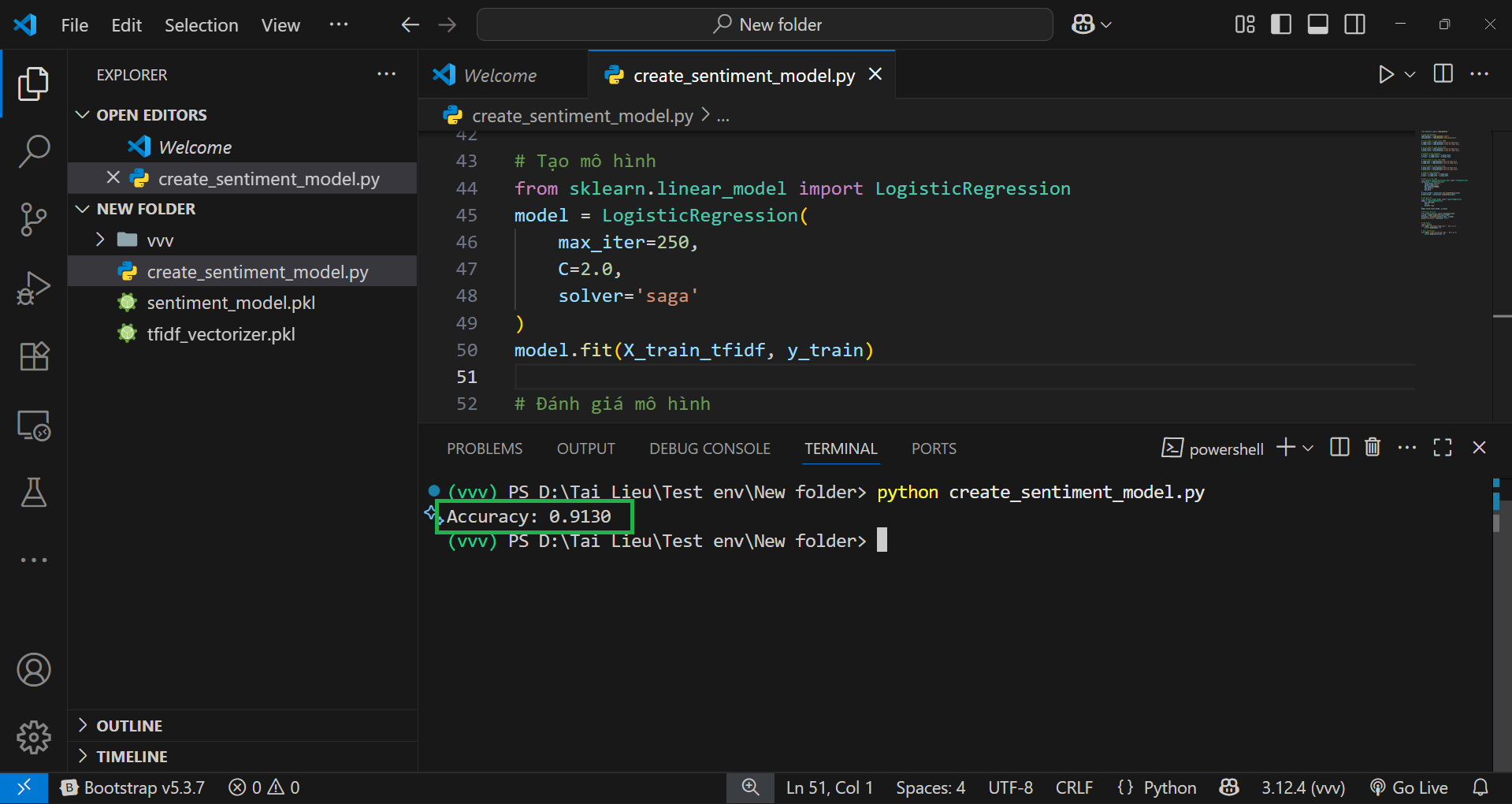
Task: Click remote window indicator in status bar
Action: 24,787
